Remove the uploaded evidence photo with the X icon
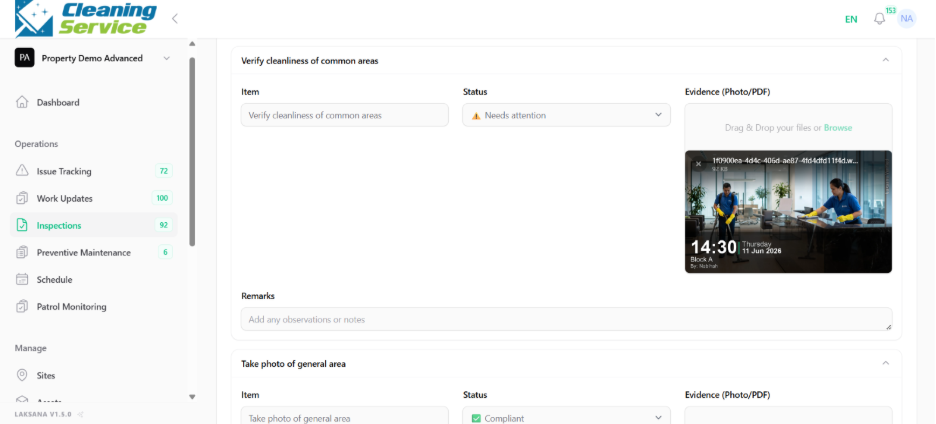This screenshot has width=936, height=424. (x=698, y=164)
